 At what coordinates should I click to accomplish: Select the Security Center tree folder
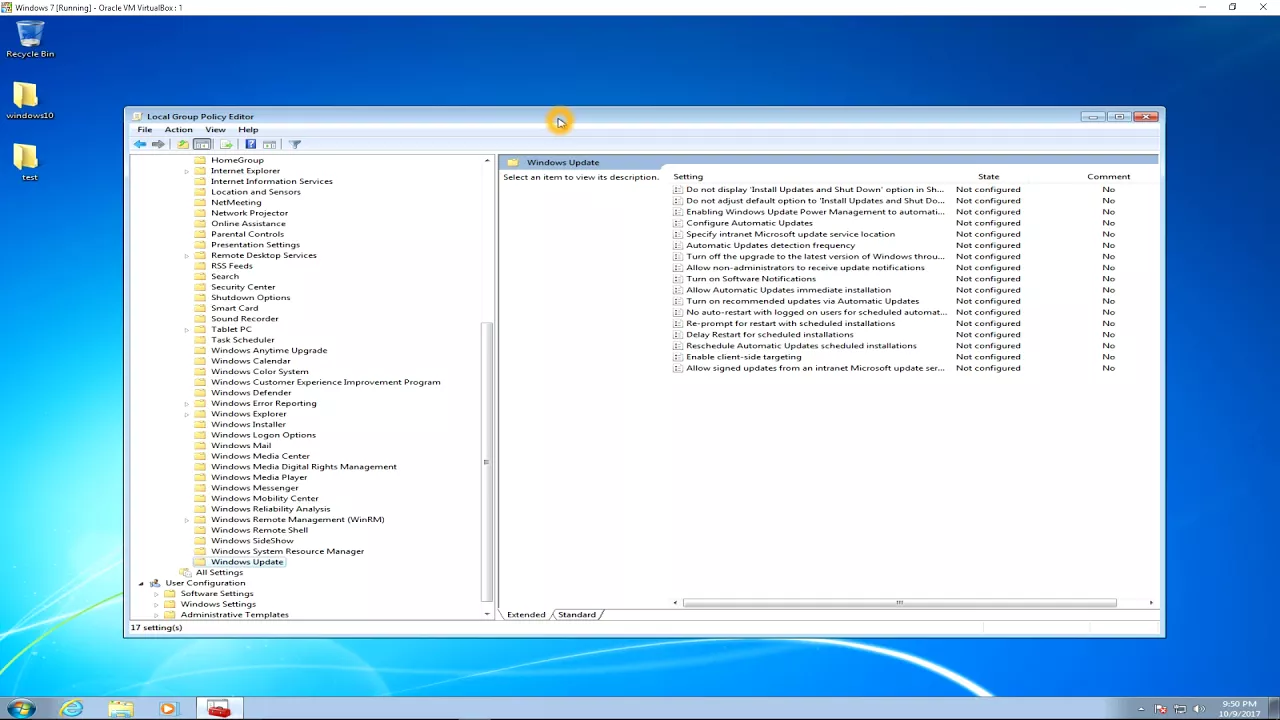point(243,287)
